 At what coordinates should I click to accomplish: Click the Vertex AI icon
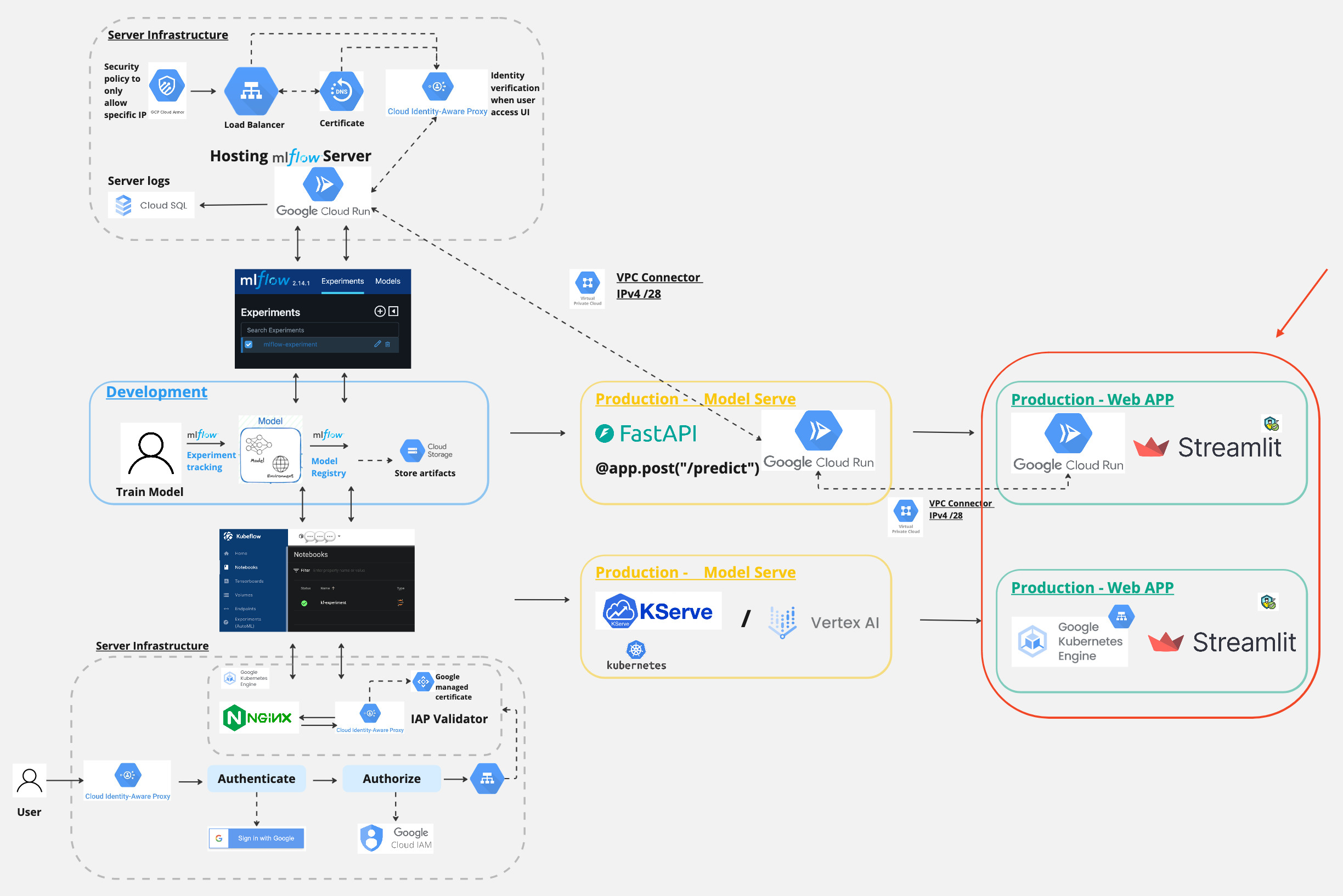coord(782,622)
